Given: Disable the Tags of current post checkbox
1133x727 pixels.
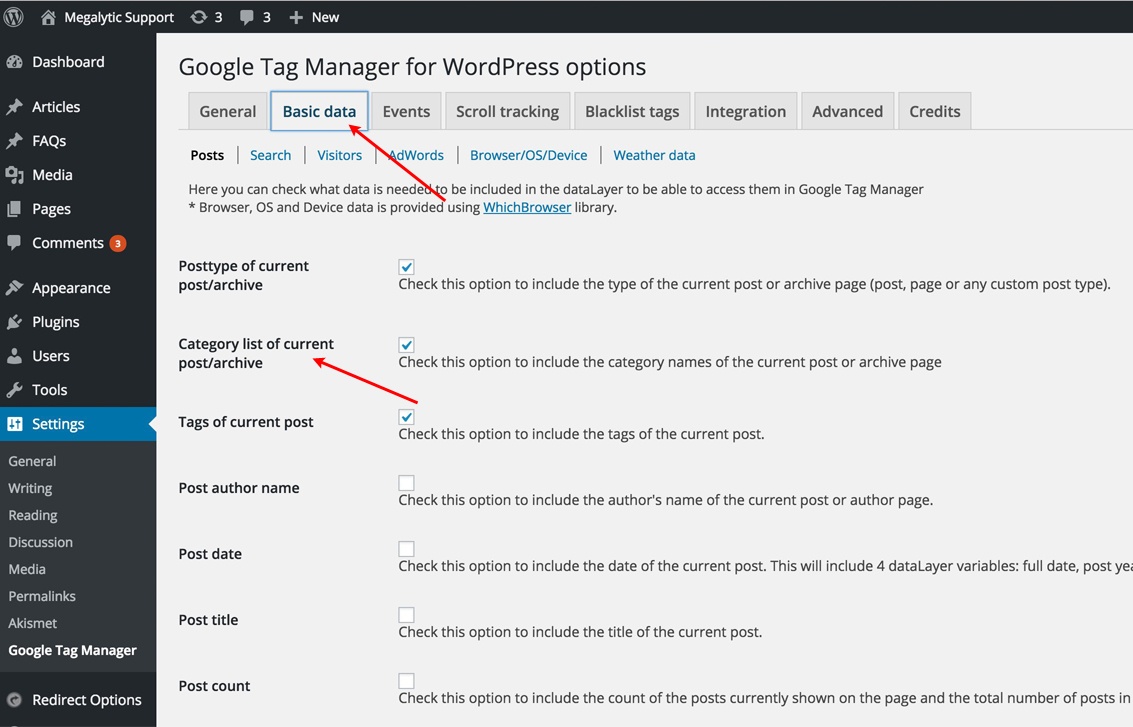Looking at the screenshot, I should [x=406, y=416].
